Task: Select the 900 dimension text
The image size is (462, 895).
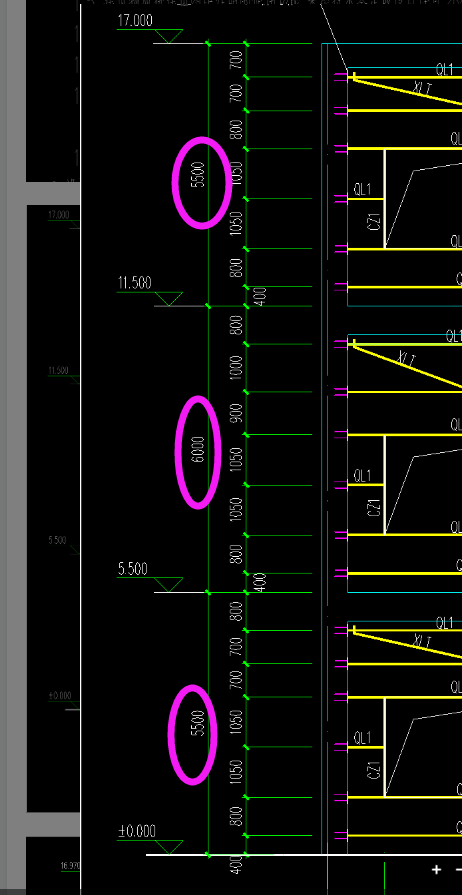Action: point(236,413)
